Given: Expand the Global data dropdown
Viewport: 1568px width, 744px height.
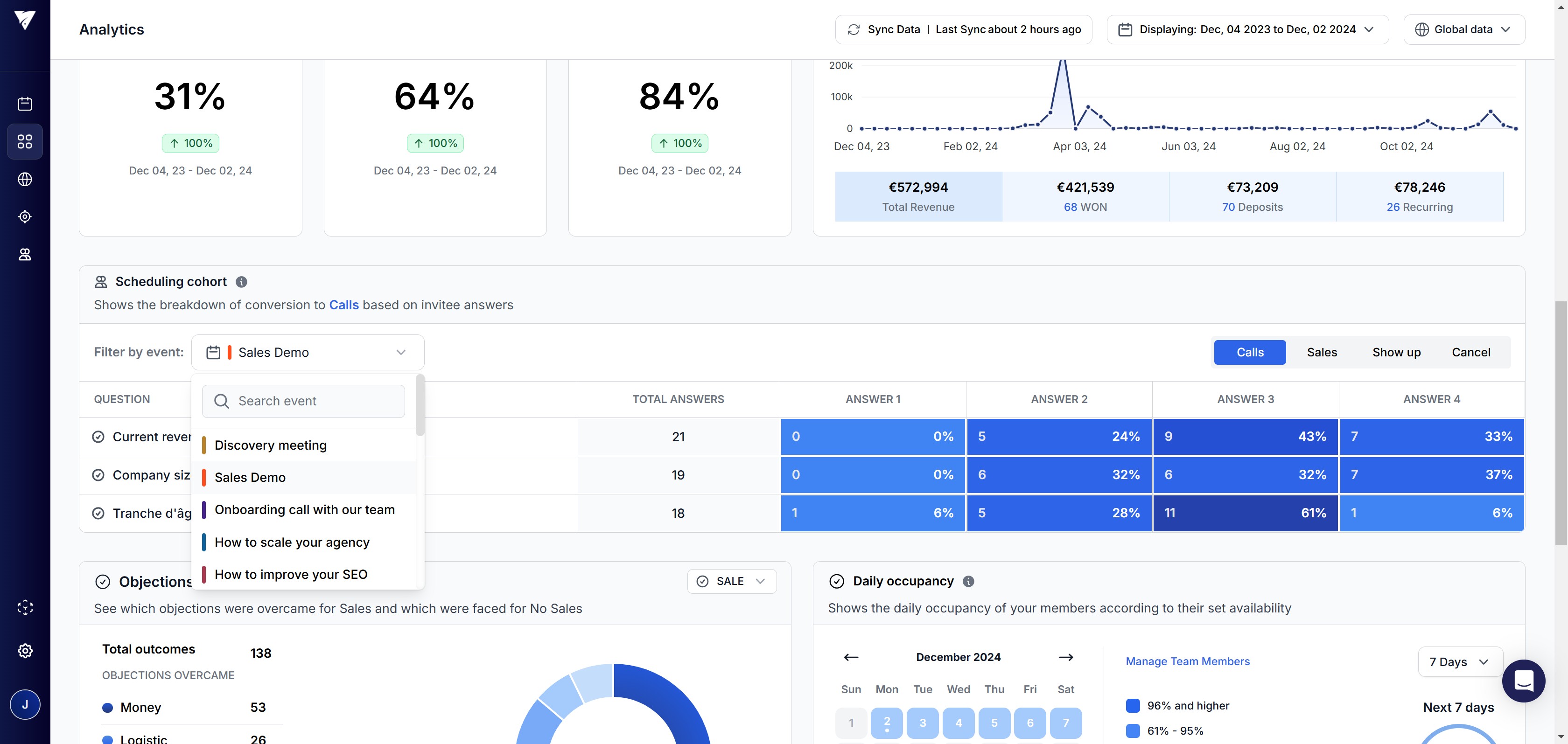Looking at the screenshot, I should click(x=1463, y=30).
